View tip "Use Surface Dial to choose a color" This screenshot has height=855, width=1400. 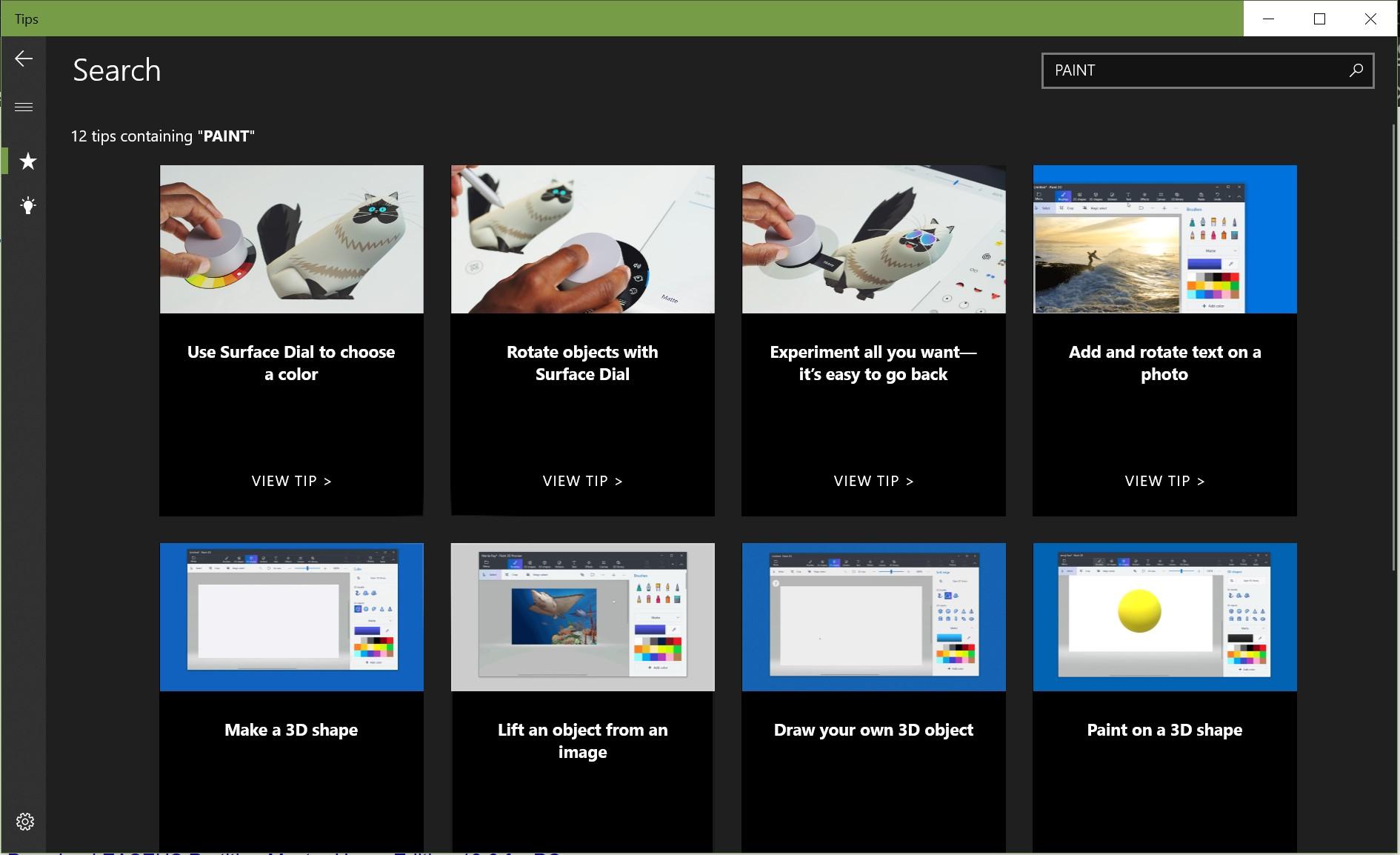point(290,481)
